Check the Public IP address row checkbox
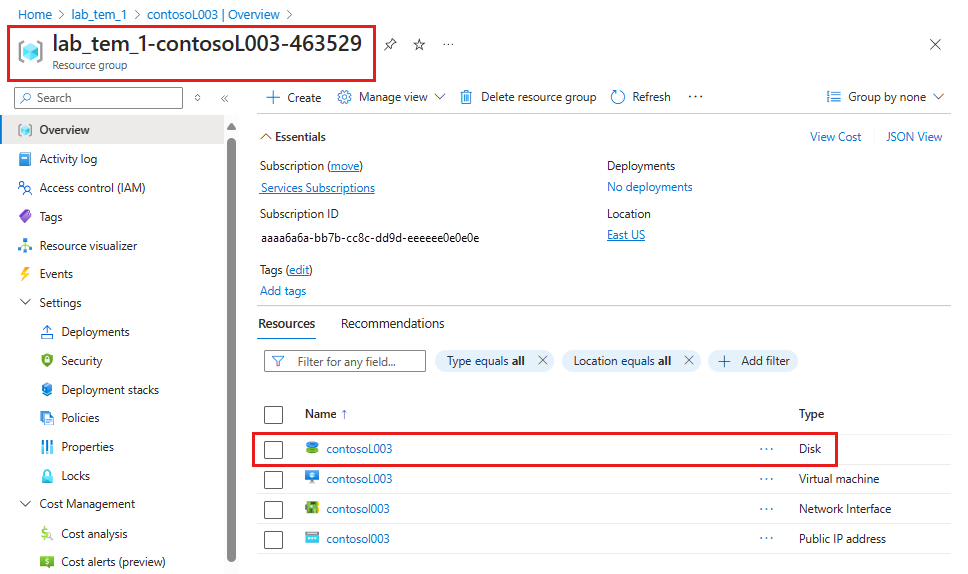The width and height of the screenshot is (968, 574). tap(273, 539)
